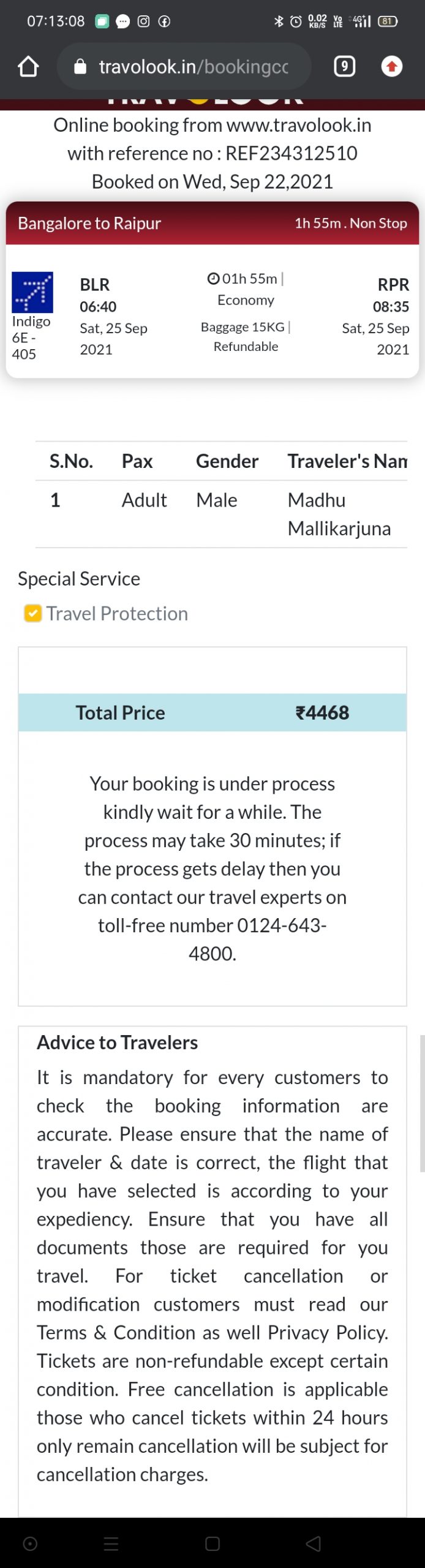The image size is (425, 1568).
Task: Open the tab switcher showing 9 tabs
Action: click(x=344, y=66)
